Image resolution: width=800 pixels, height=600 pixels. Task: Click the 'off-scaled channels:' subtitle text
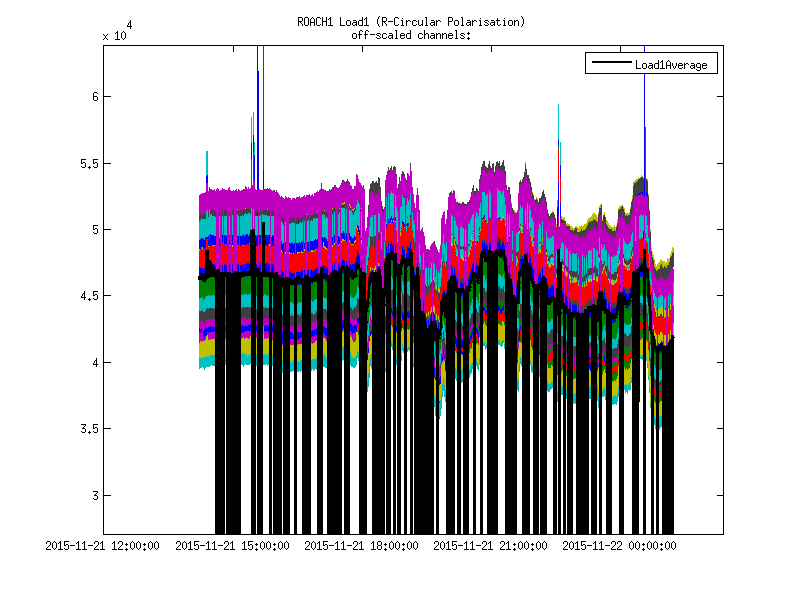(x=411, y=35)
